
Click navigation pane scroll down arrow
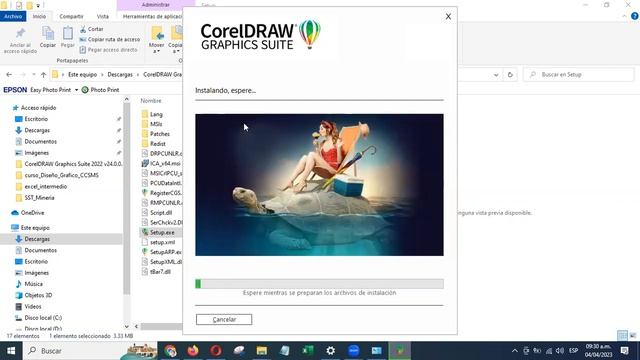[127, 326]
